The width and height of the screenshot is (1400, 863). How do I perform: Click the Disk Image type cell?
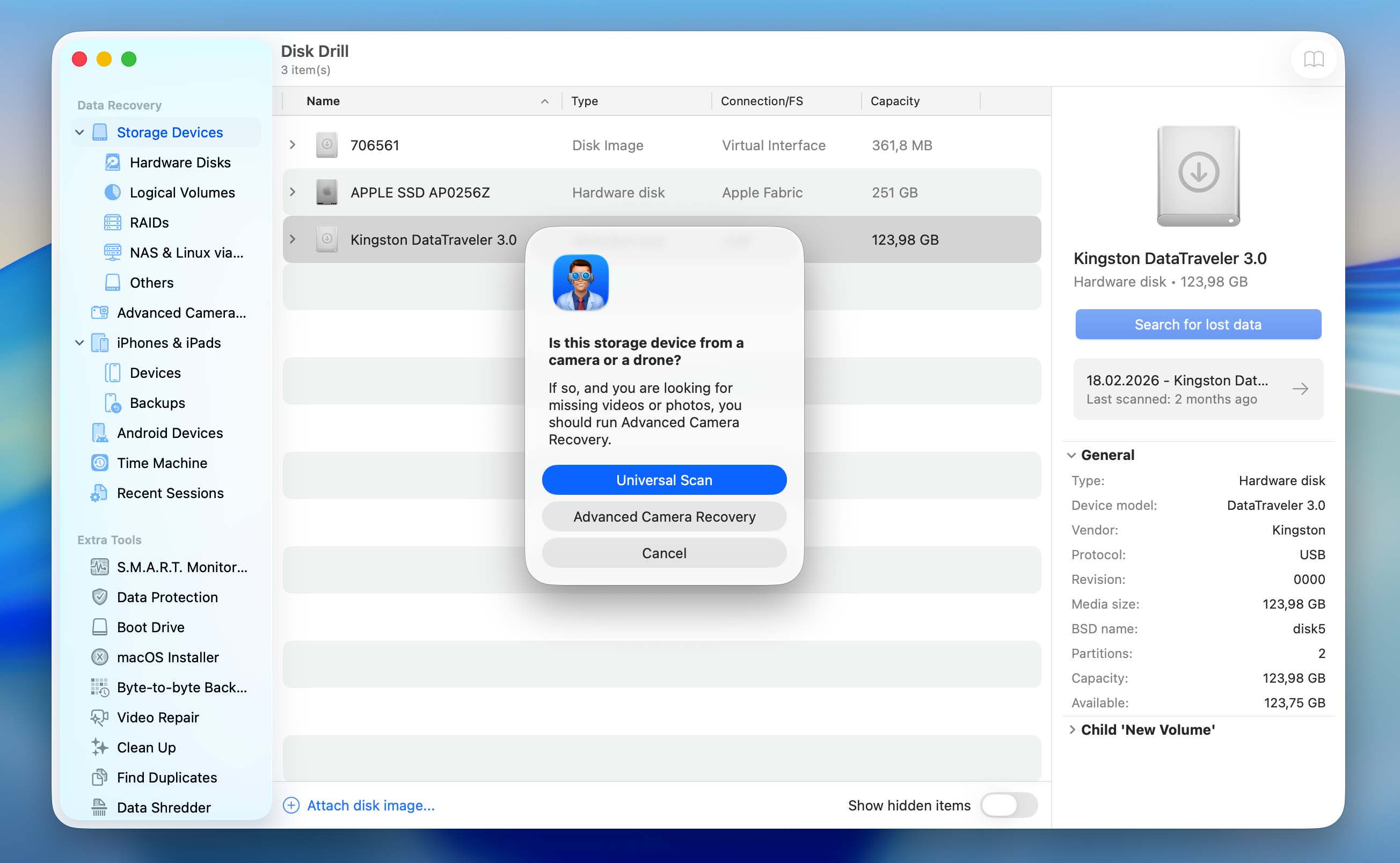tap(608, 145)
